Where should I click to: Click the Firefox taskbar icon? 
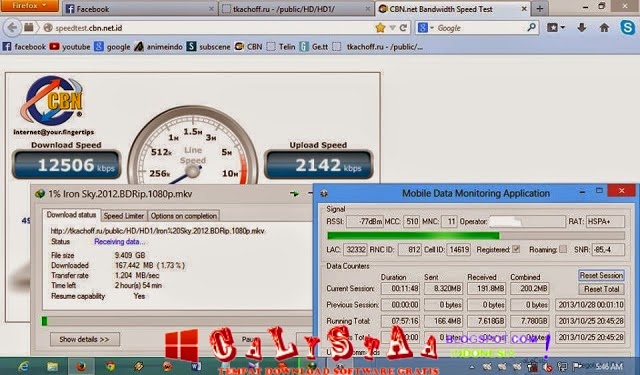click(81, 366)
